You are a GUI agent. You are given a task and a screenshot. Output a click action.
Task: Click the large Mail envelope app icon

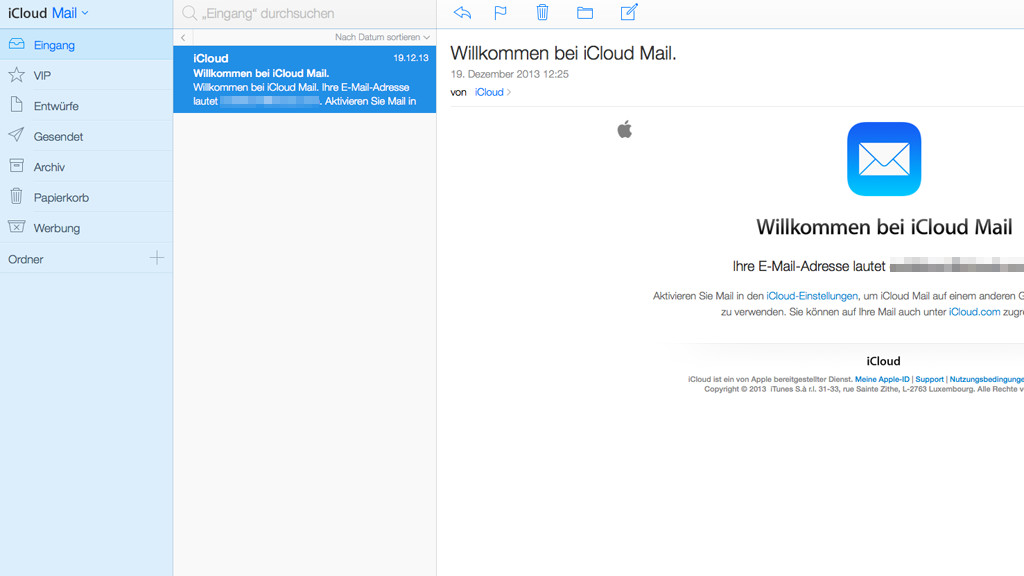pyautogui.click(x=883, y=159)
